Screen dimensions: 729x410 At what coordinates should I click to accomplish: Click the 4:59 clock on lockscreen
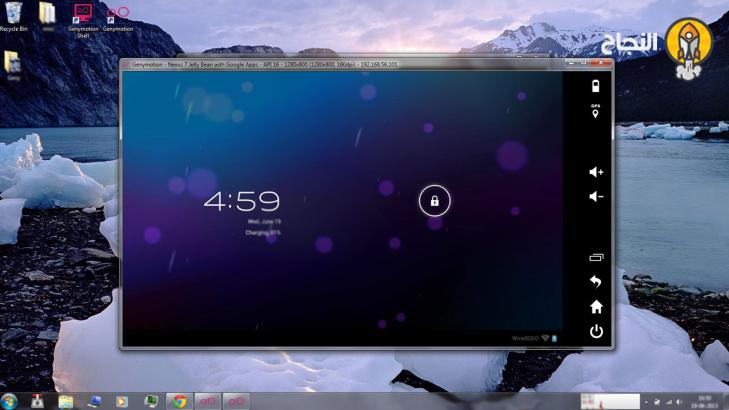click(x=241, y=202)
